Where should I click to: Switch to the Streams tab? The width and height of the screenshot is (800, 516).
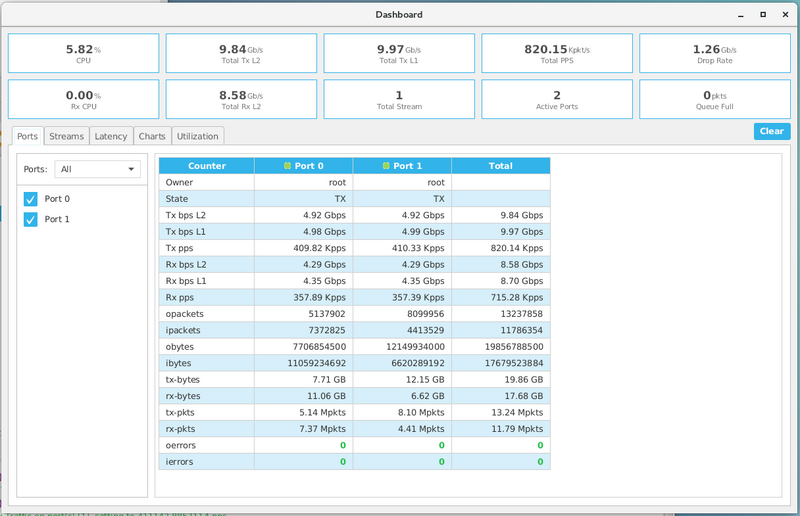point(67,136)
